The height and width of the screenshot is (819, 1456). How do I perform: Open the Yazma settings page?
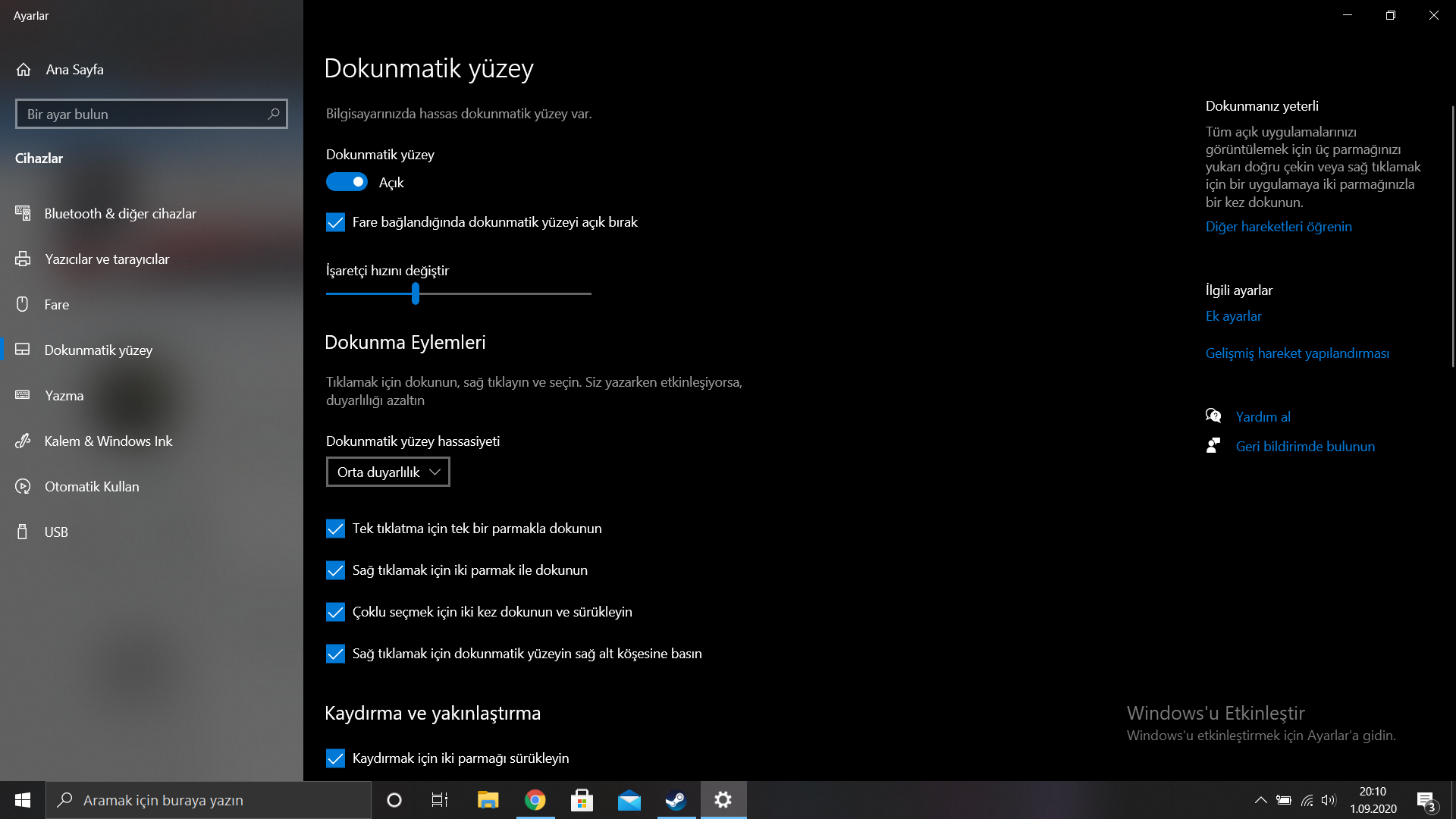tap(64, 396)
